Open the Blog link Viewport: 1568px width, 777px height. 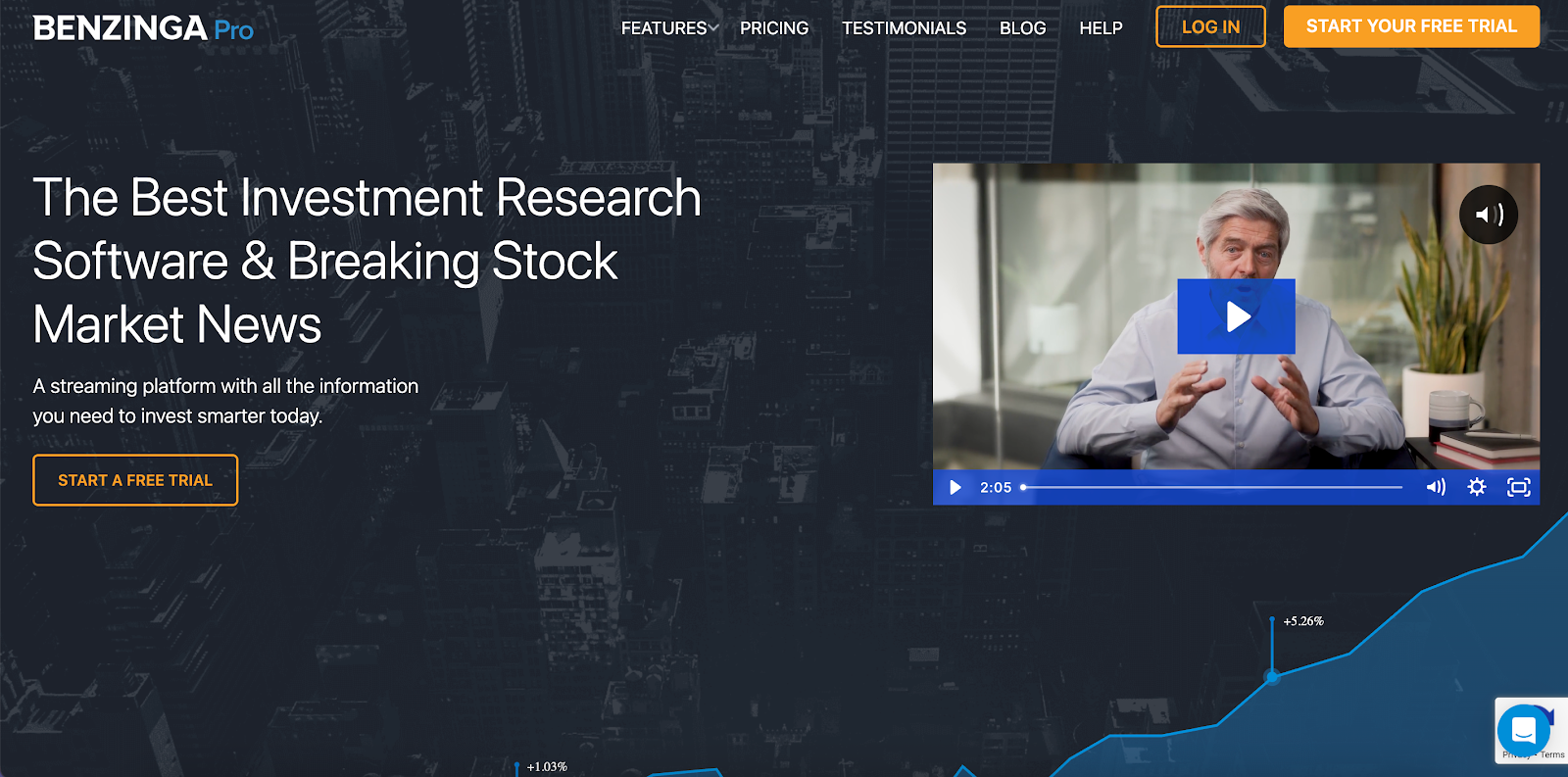point(1022,28)
